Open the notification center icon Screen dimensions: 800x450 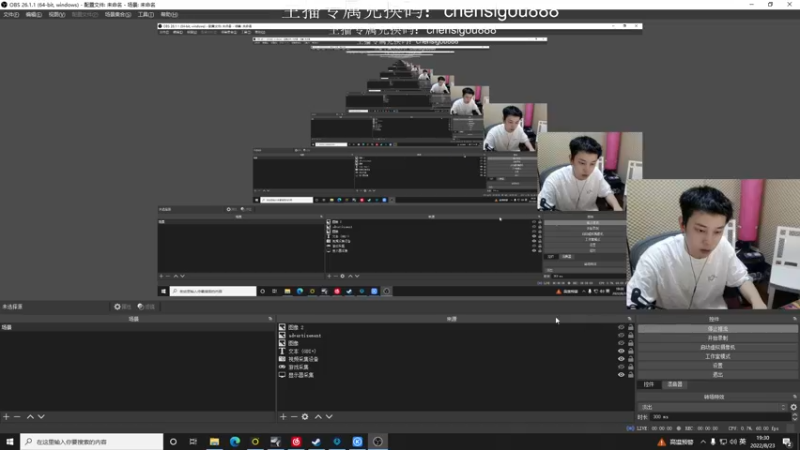787,442
